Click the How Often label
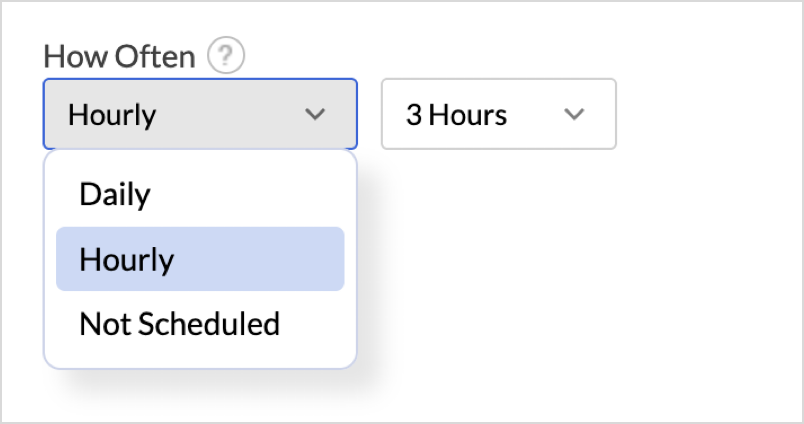Image resolution: width=804 pixels, height=424 pixels. click(119, 57)
